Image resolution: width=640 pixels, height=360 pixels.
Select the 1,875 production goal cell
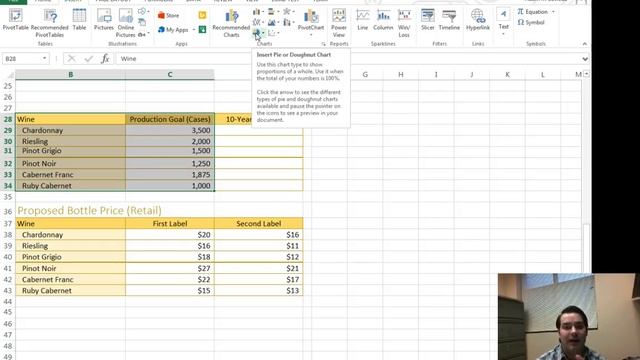[x=170, y=174]
